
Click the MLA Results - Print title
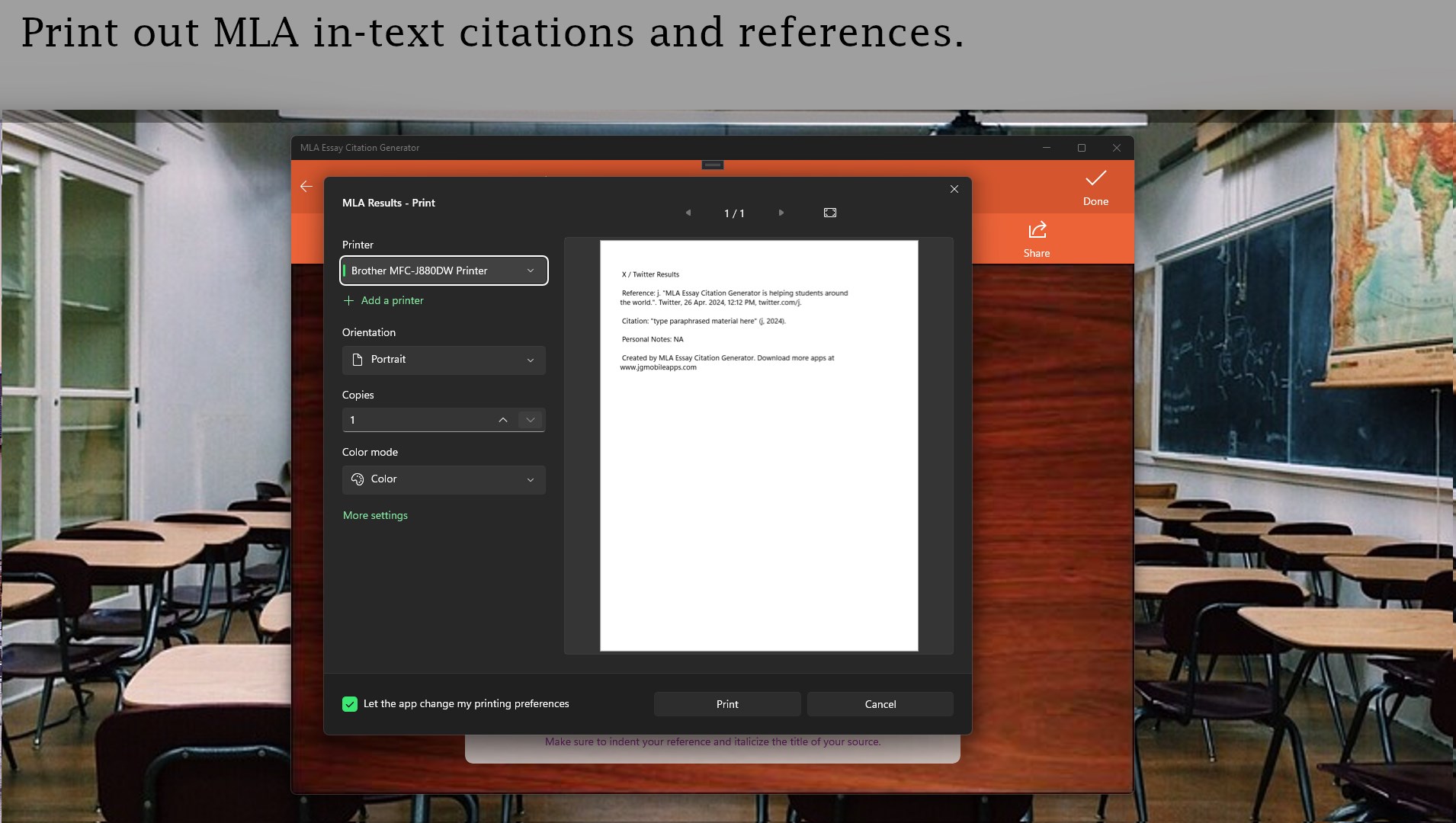click(389, 203)
